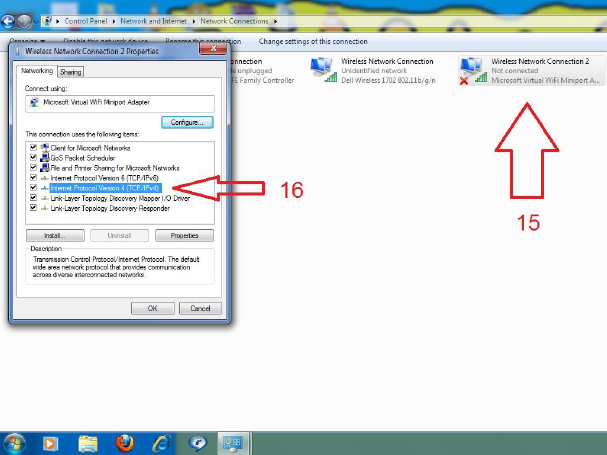Open Internet Explorer from the taskbar
The image size is (607, 455).
161,444
